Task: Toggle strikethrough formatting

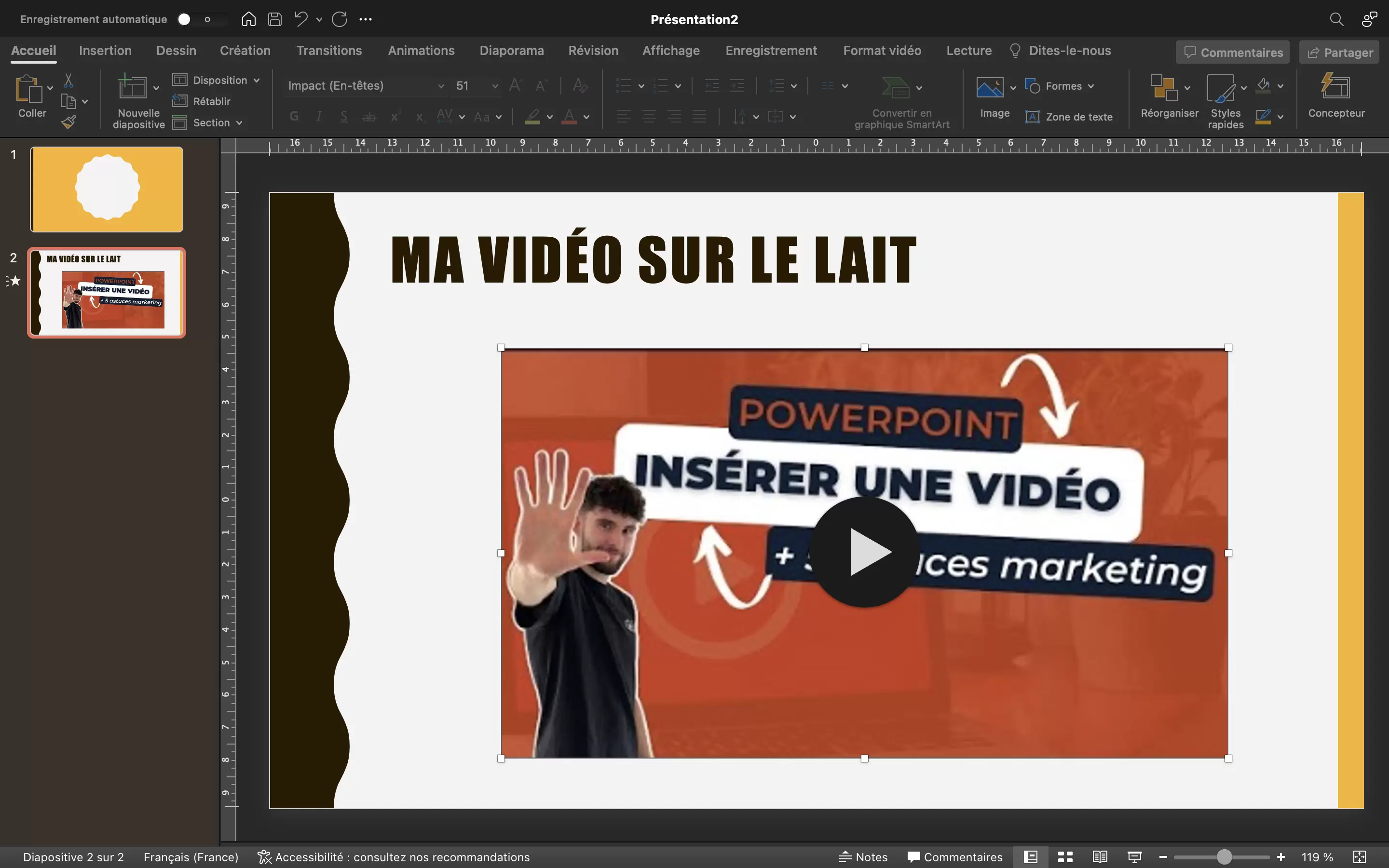Action: [x=369, y=117]
